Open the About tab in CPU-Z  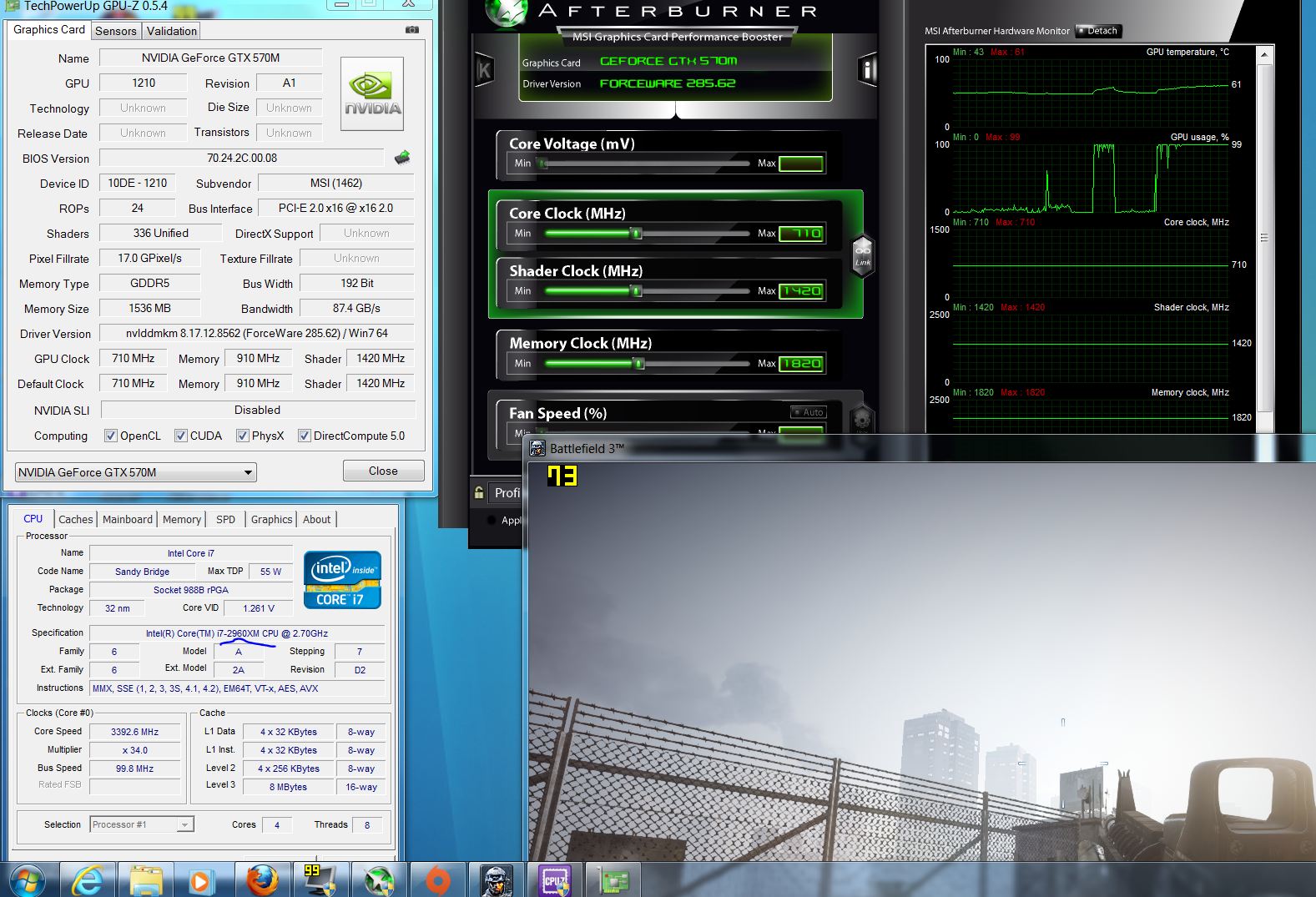[317, 519]
